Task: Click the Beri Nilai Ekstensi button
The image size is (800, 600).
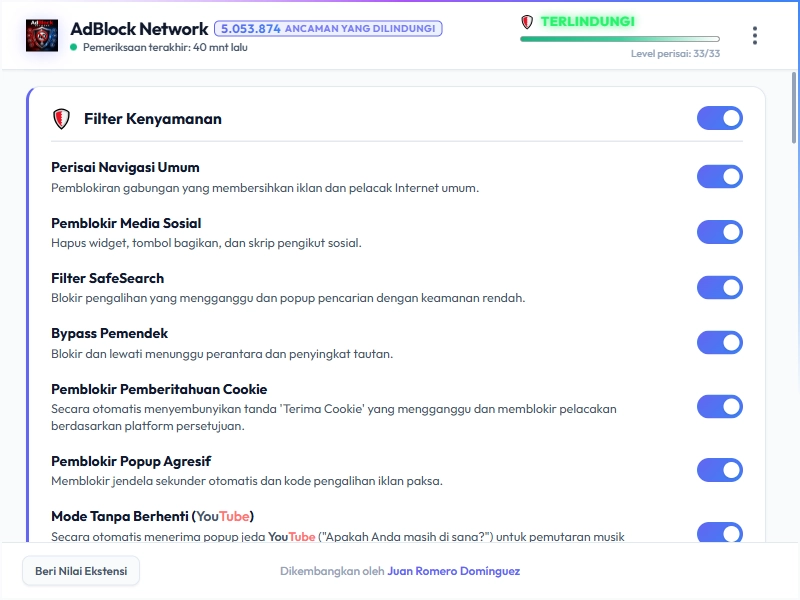Action: click(81, 571)
